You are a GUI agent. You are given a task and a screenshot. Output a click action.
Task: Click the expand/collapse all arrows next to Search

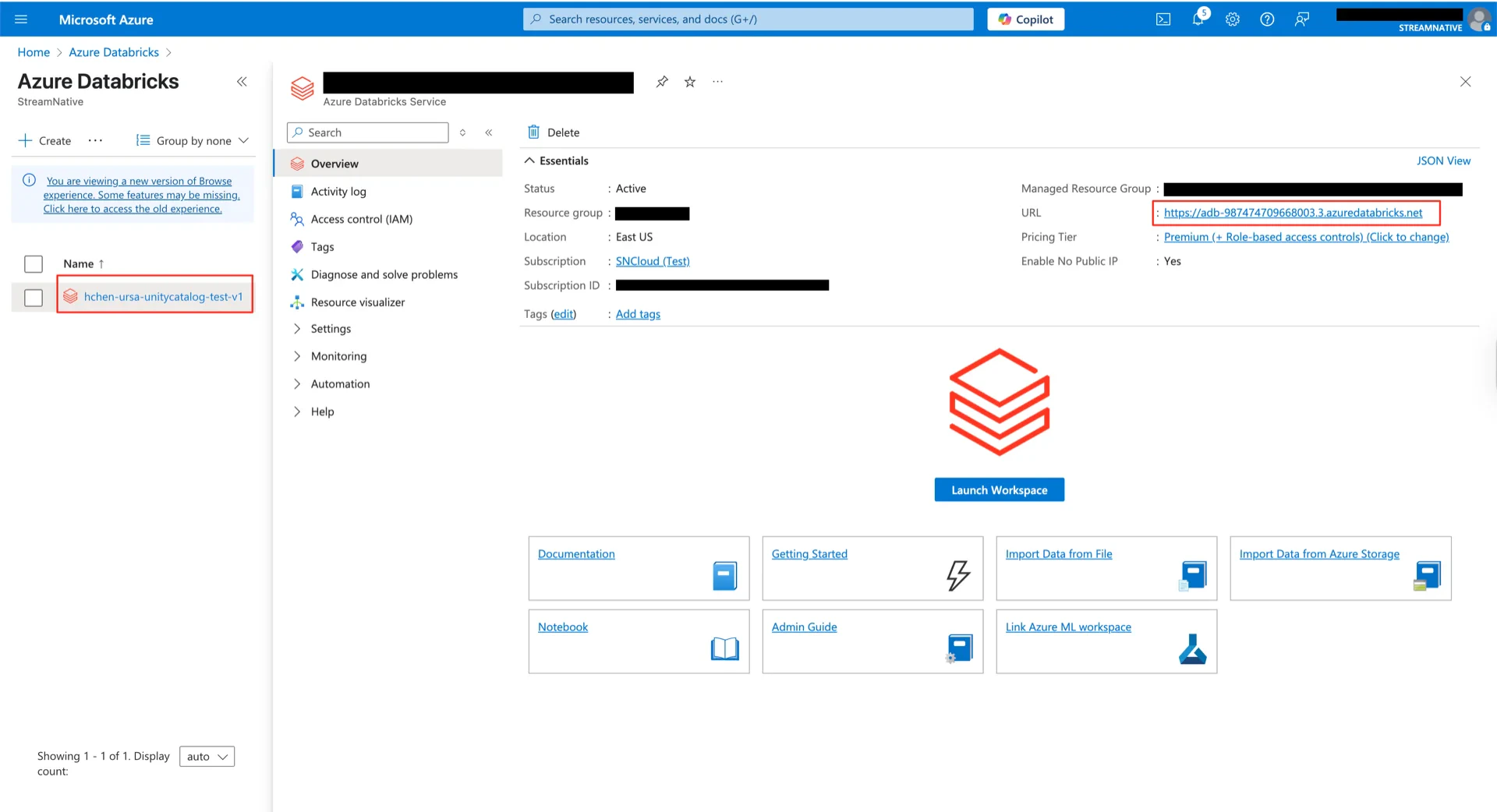pyautogui.click(x=463, y=132)
